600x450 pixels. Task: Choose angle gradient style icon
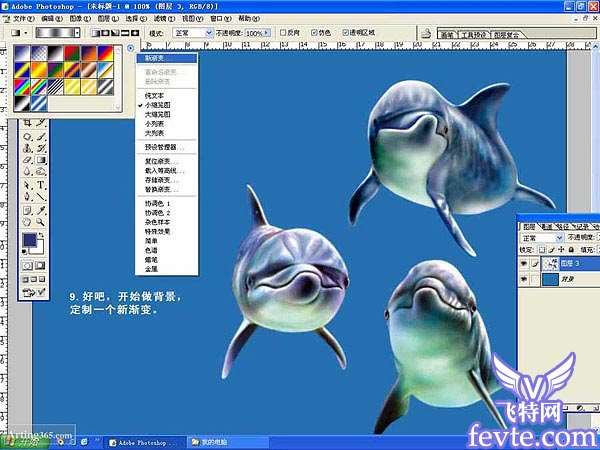[x=115, y=33]
